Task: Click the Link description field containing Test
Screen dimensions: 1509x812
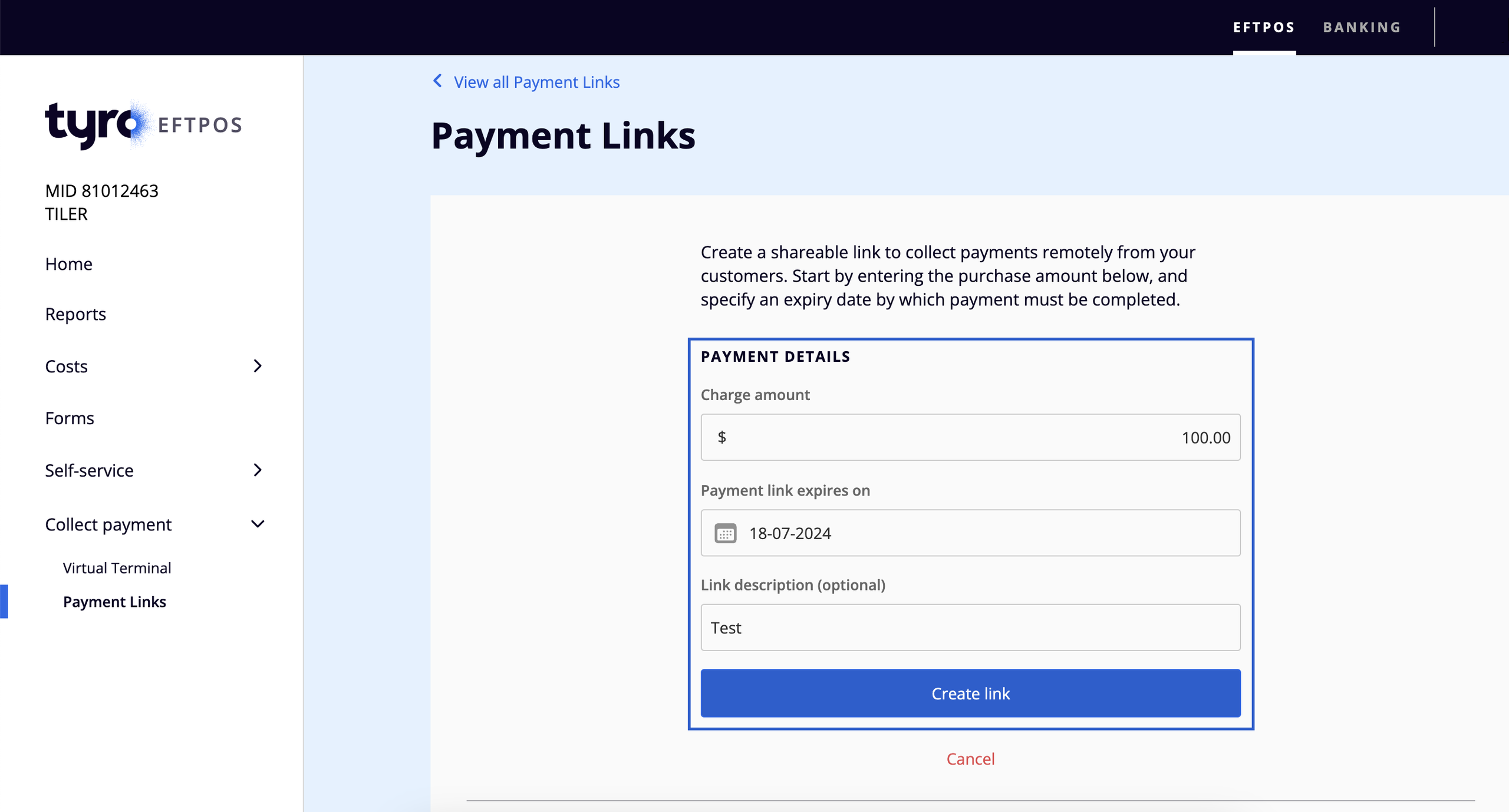Action: coord(970,628)
